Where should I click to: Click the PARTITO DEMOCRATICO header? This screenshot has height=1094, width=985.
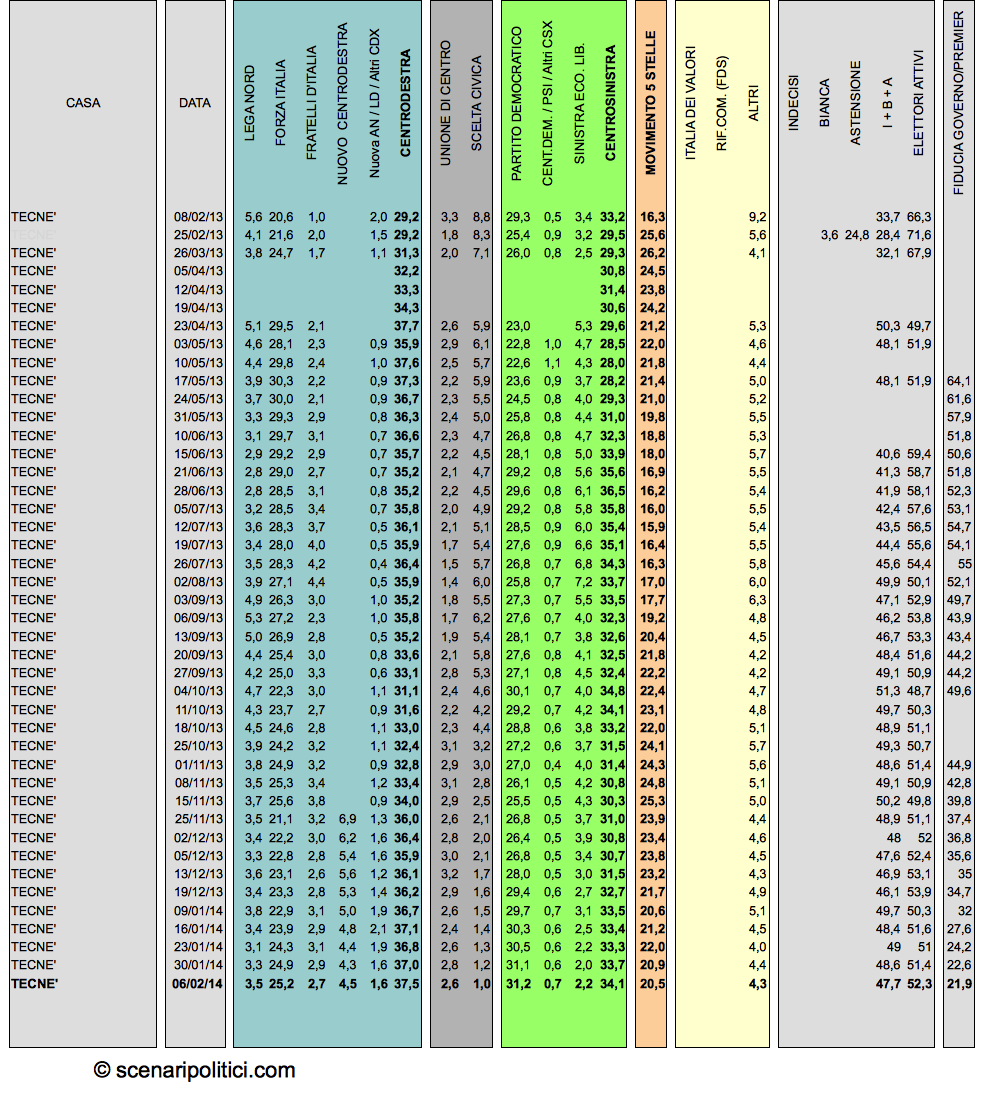pyautogui.click(x=516, y=103)
